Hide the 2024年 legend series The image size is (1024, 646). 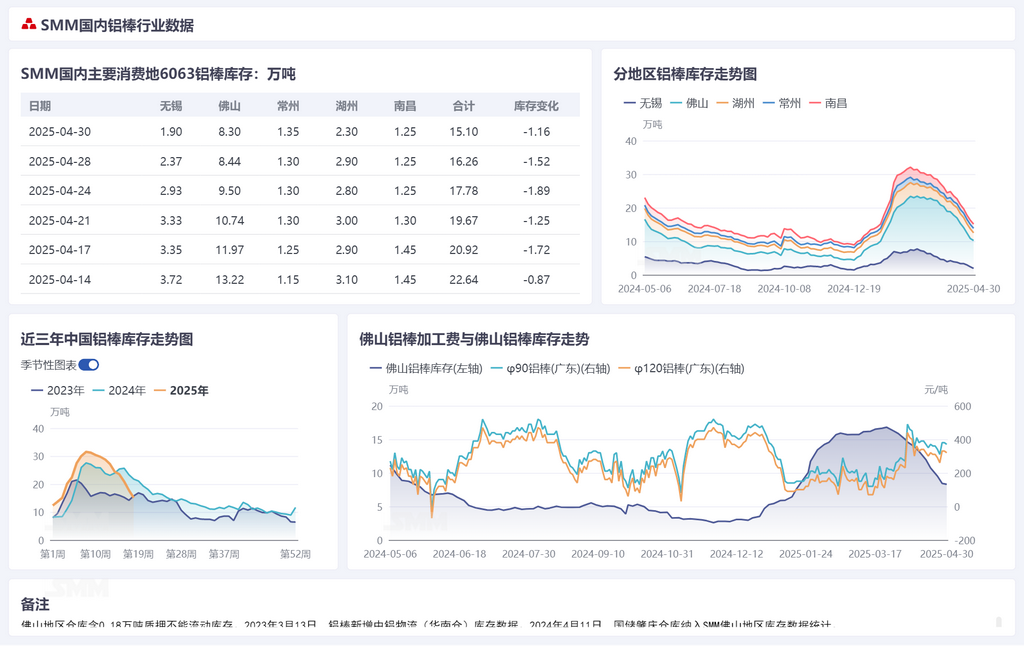click(x=120, y=391)
